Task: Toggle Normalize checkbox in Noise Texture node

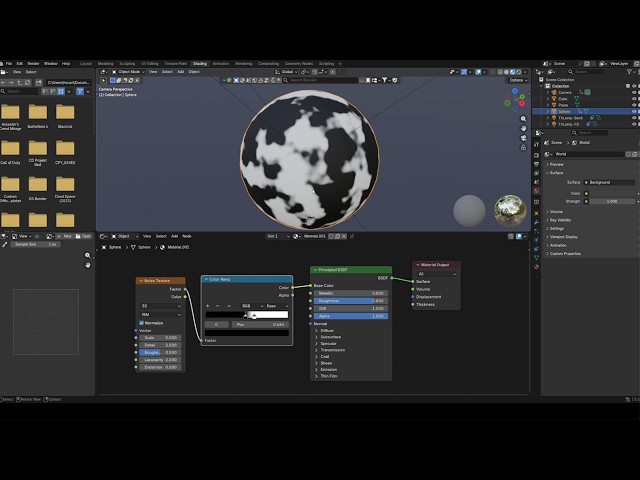Action: (x=142, y=323)
